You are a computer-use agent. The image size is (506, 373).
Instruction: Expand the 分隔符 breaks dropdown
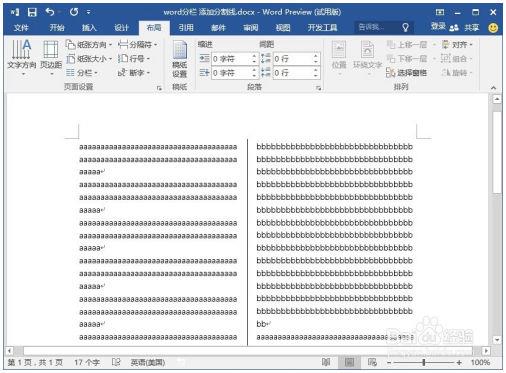click(x=137, y=44)
